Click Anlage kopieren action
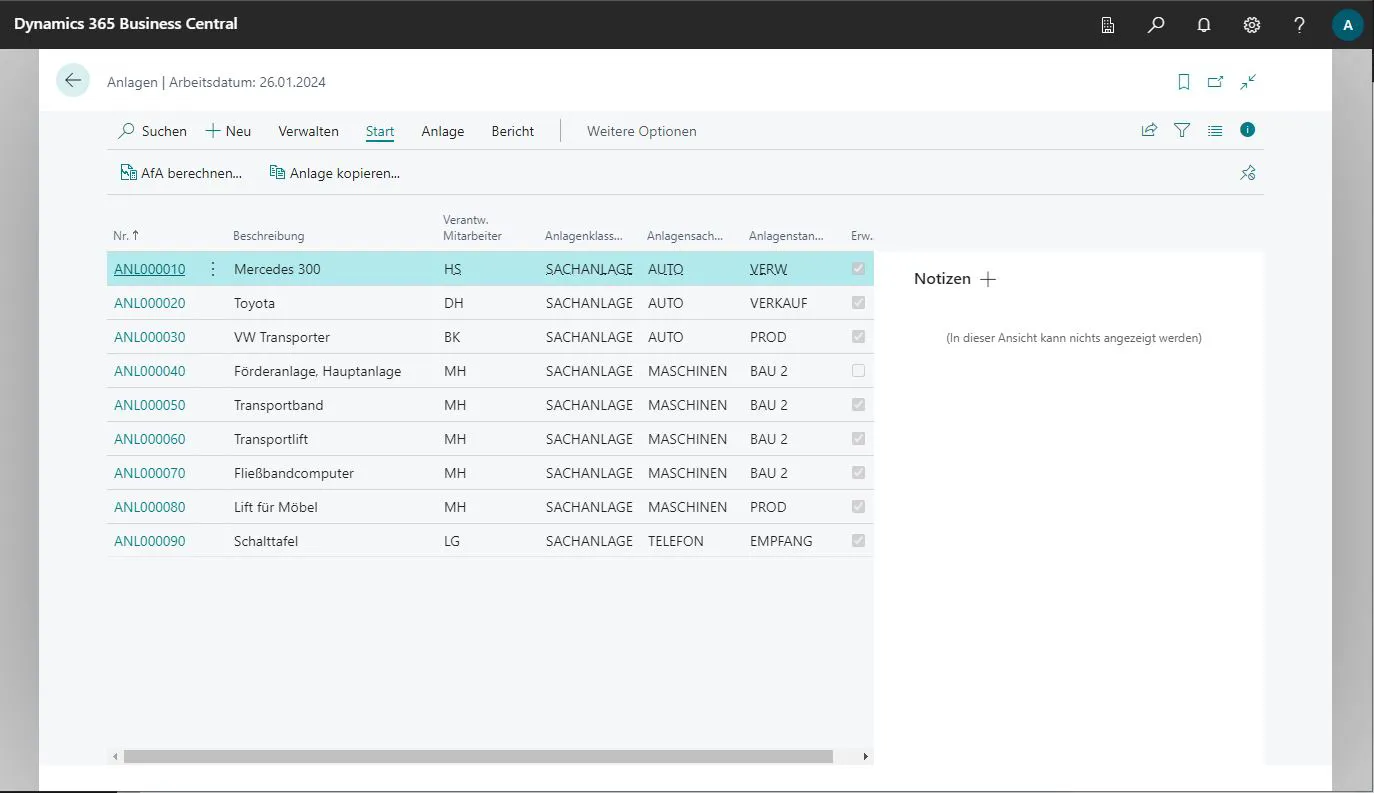Screen dimensions: 1374x793 (335, 173)
